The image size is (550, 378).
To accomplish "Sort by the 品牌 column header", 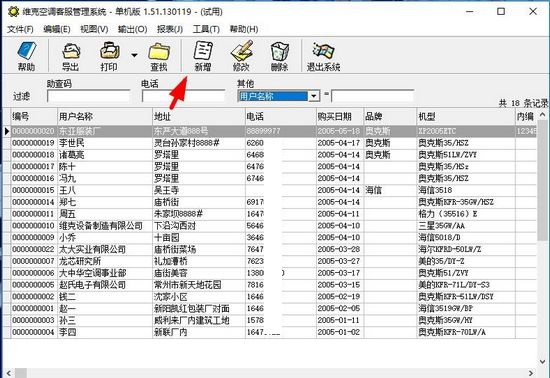I will [x=390, y=116].
